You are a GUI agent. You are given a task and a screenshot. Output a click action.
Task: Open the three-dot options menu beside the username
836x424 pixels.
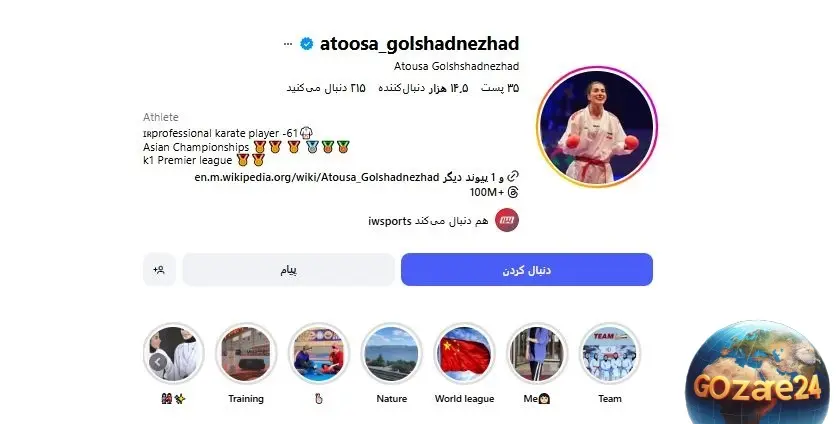pos(288,44)
